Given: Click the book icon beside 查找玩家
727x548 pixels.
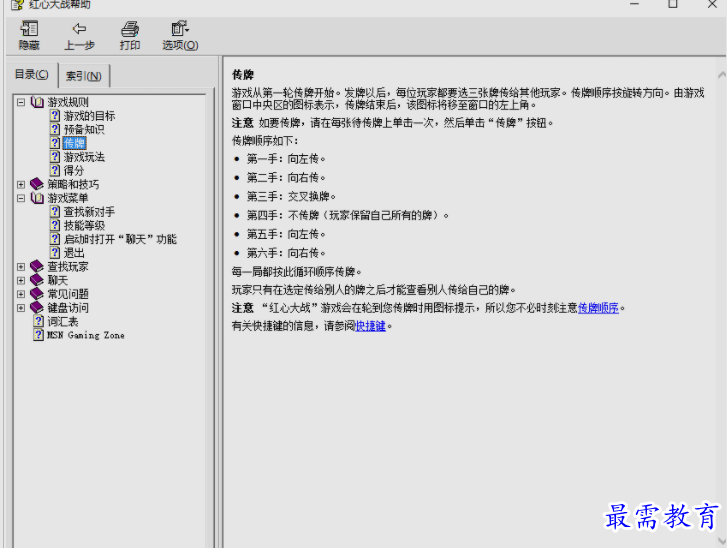Looking at the screenshot, I should coord(37,266).
